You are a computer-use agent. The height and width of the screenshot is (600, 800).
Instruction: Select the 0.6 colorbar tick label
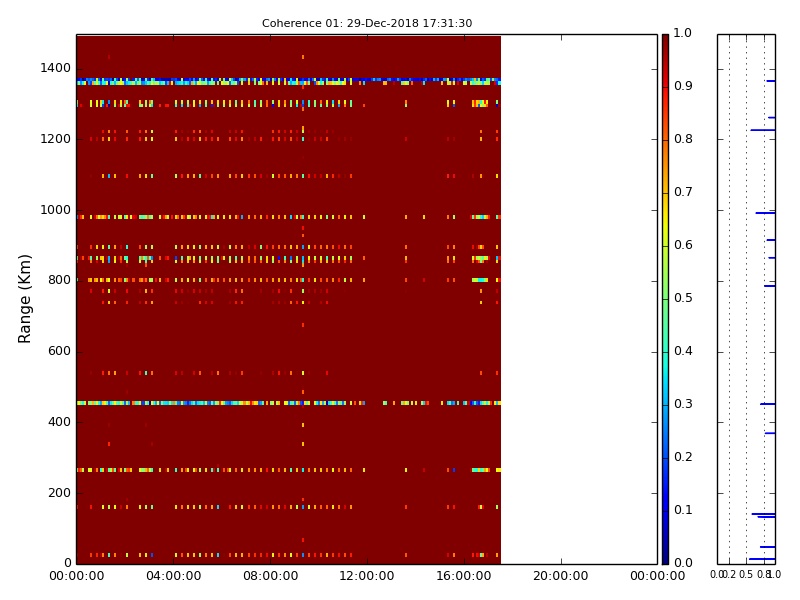click(683, 245)
